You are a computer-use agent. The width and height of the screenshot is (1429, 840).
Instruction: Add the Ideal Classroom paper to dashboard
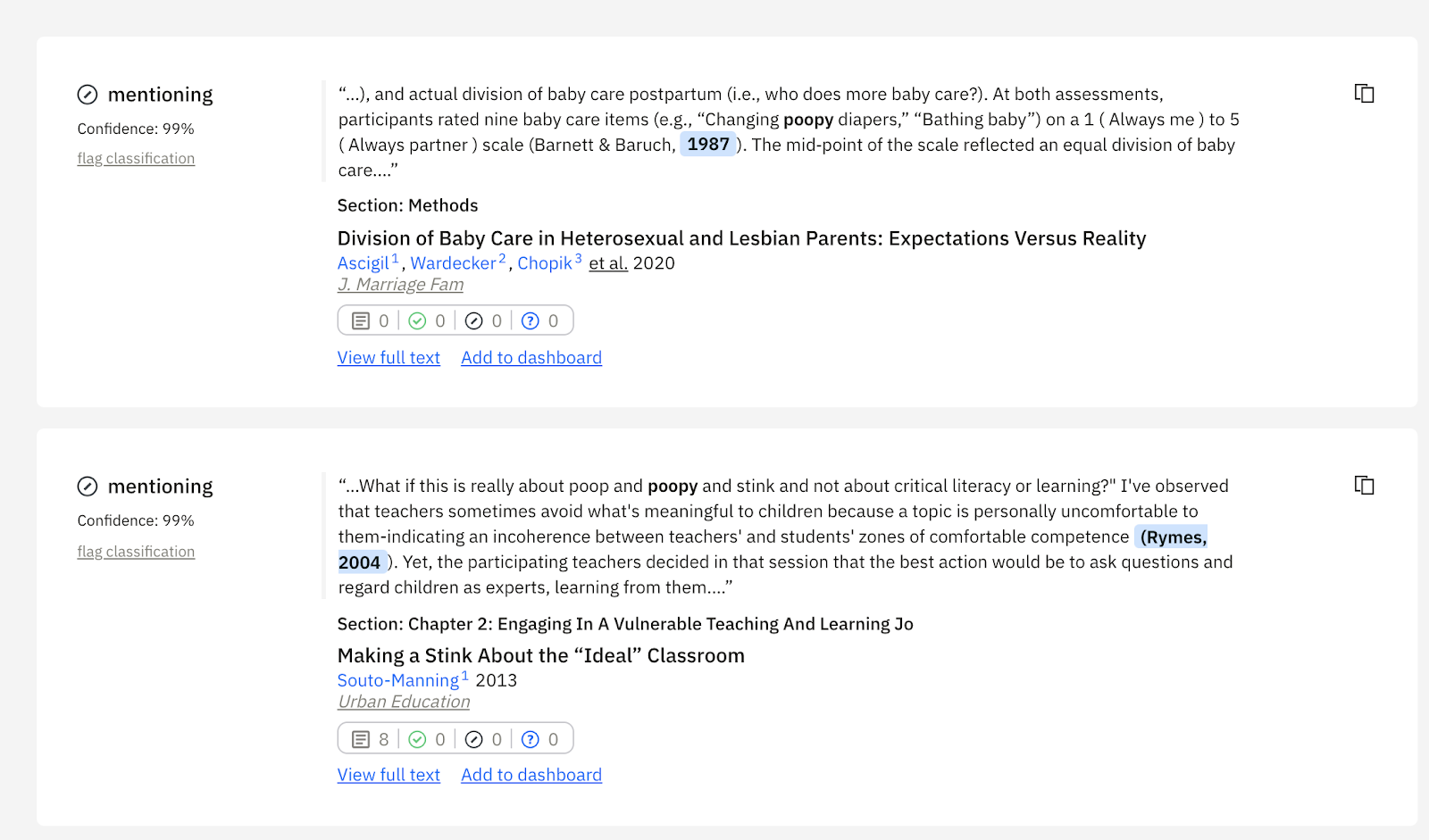click(531, 776)
